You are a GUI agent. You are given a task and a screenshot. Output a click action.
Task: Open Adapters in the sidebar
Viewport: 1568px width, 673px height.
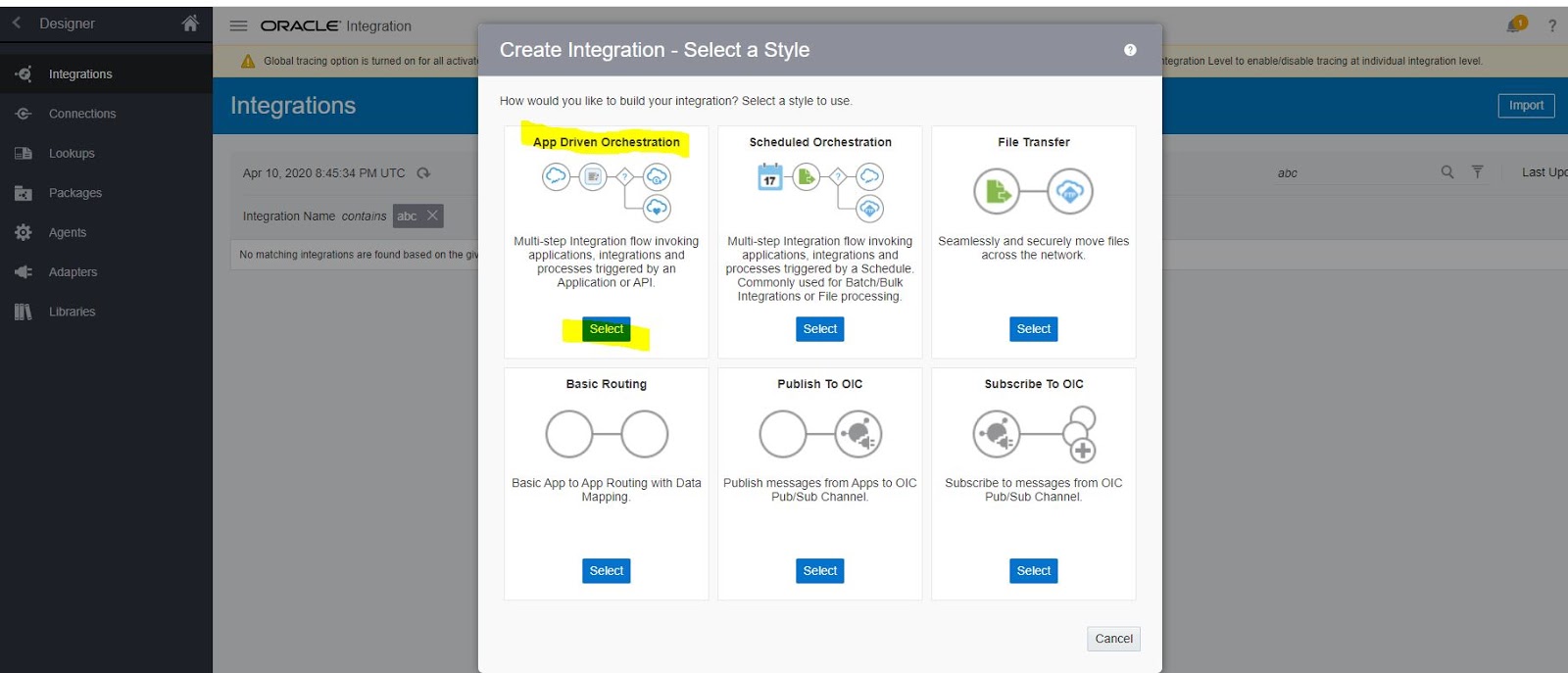coord(73,272)
